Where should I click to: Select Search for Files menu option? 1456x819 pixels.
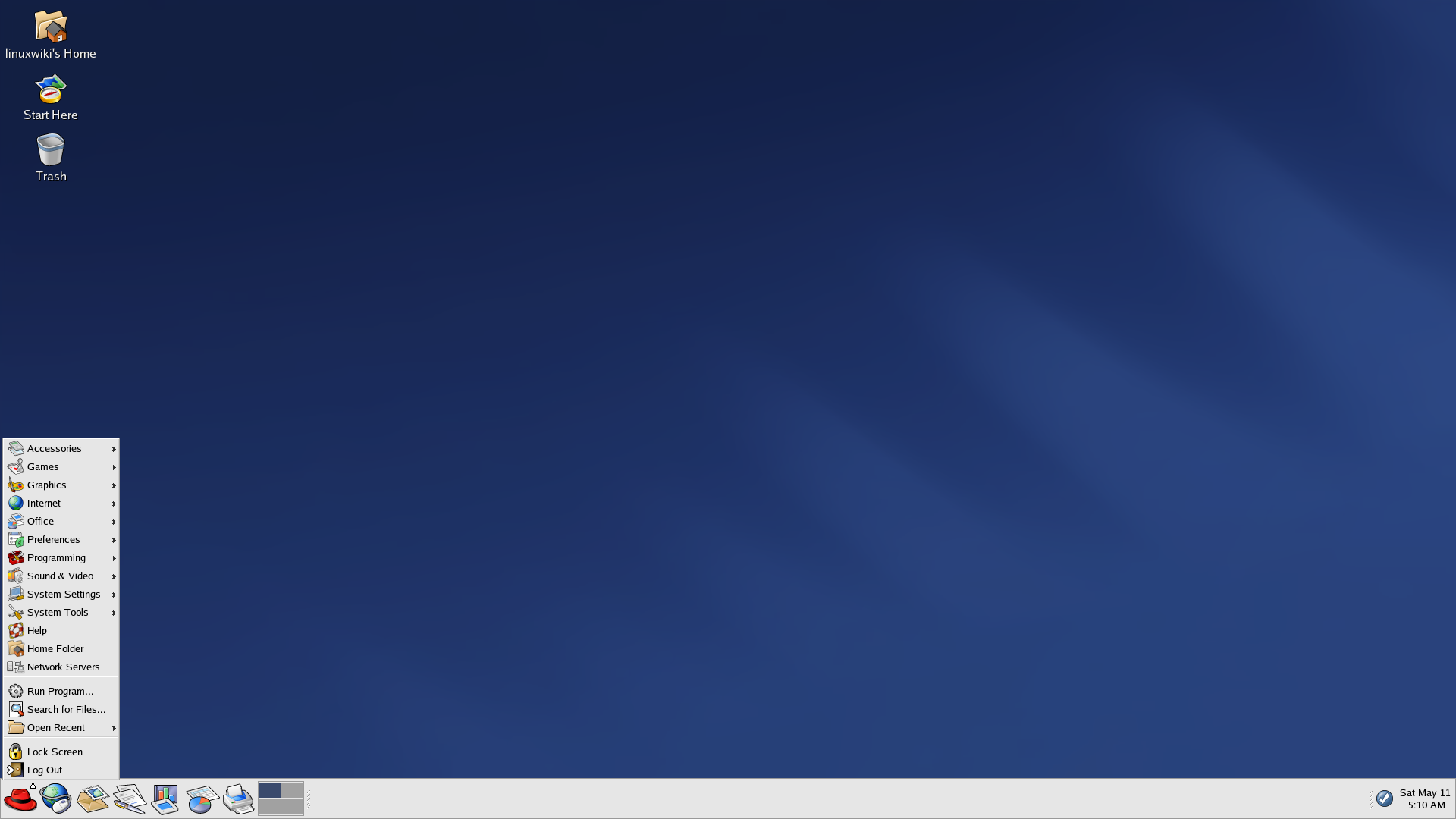click(60, 709)
